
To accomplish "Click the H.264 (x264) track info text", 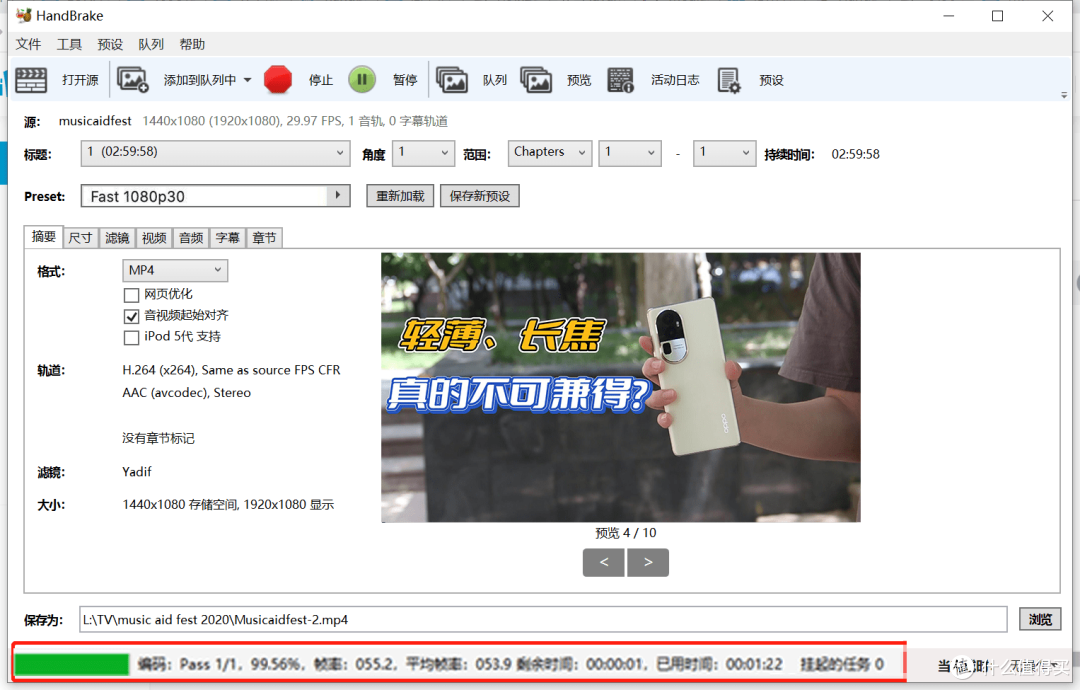I will [231, 370].
